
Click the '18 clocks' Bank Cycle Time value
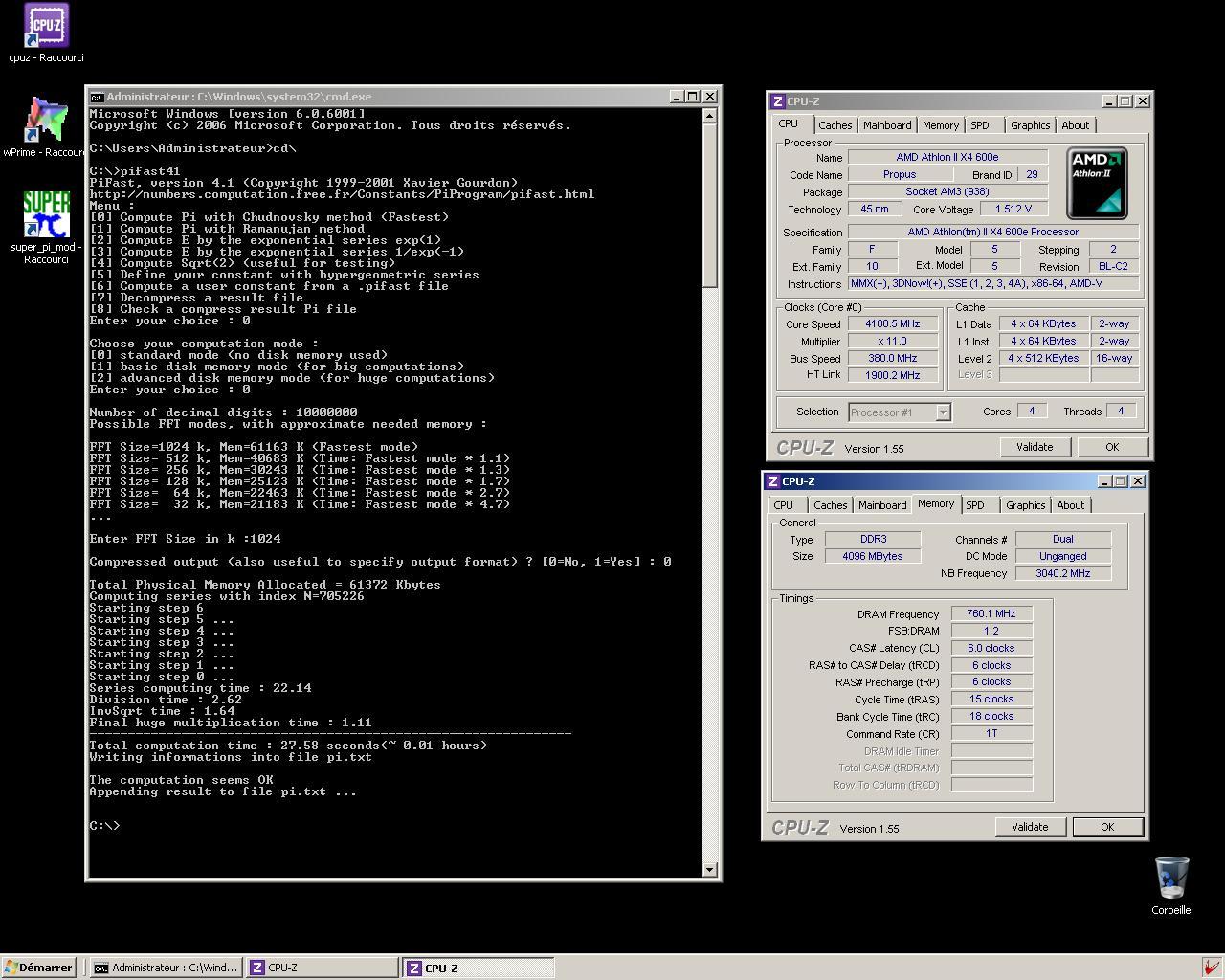point(991,717)
